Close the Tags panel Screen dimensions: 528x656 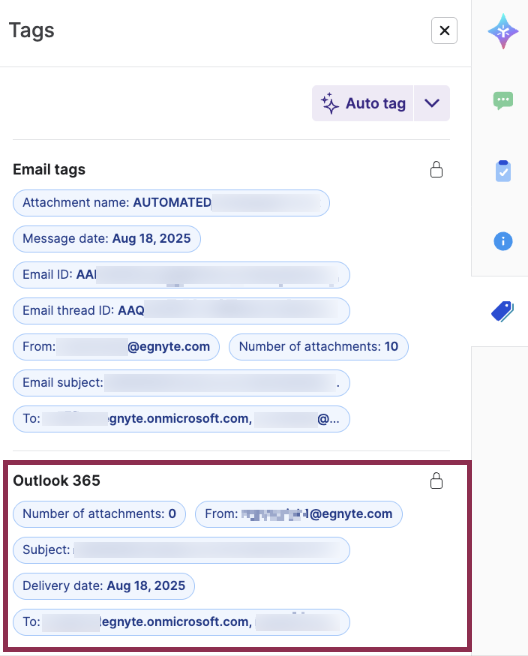[x=444, y=31]
